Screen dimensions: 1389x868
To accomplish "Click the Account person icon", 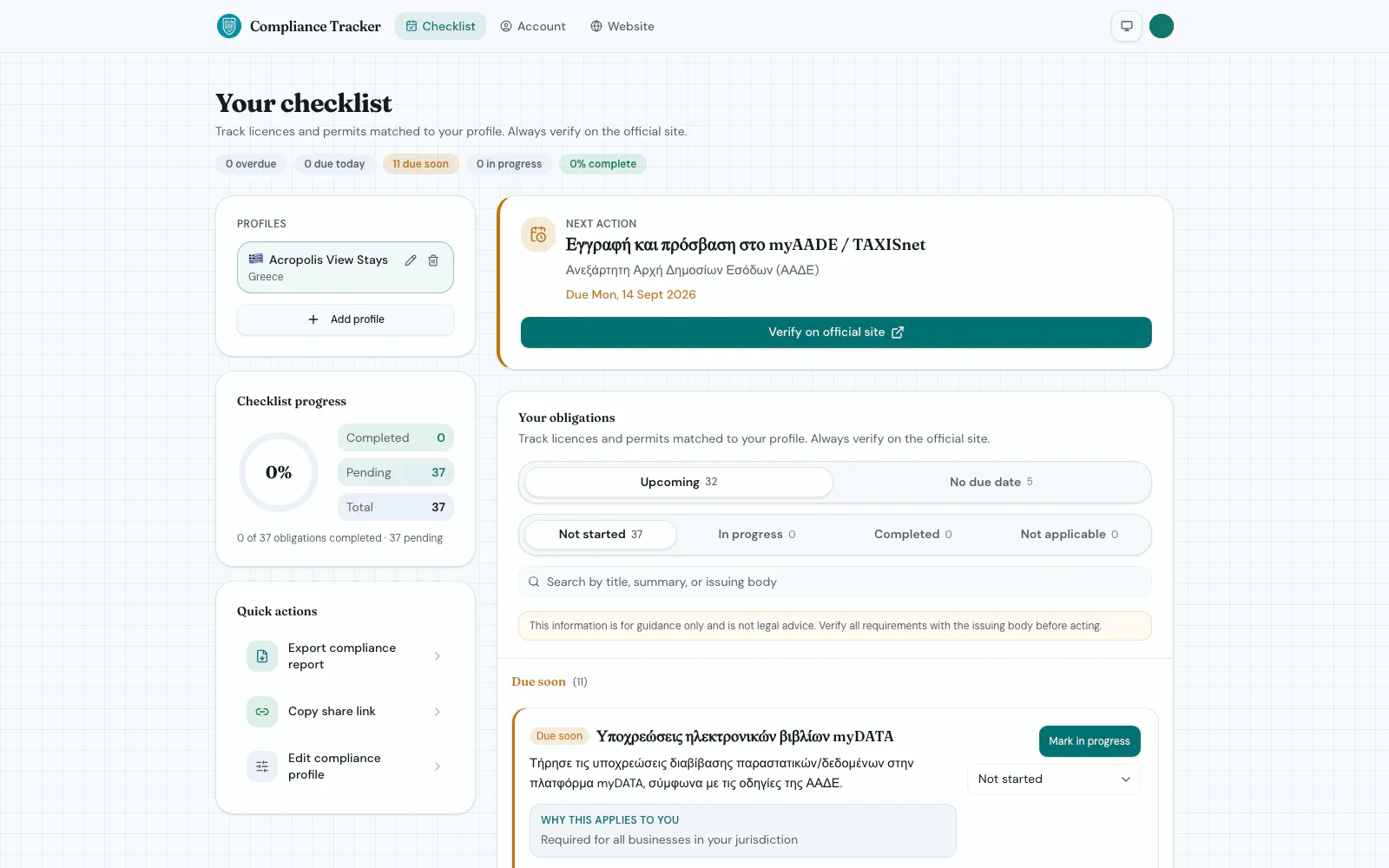I will point(506,26).
